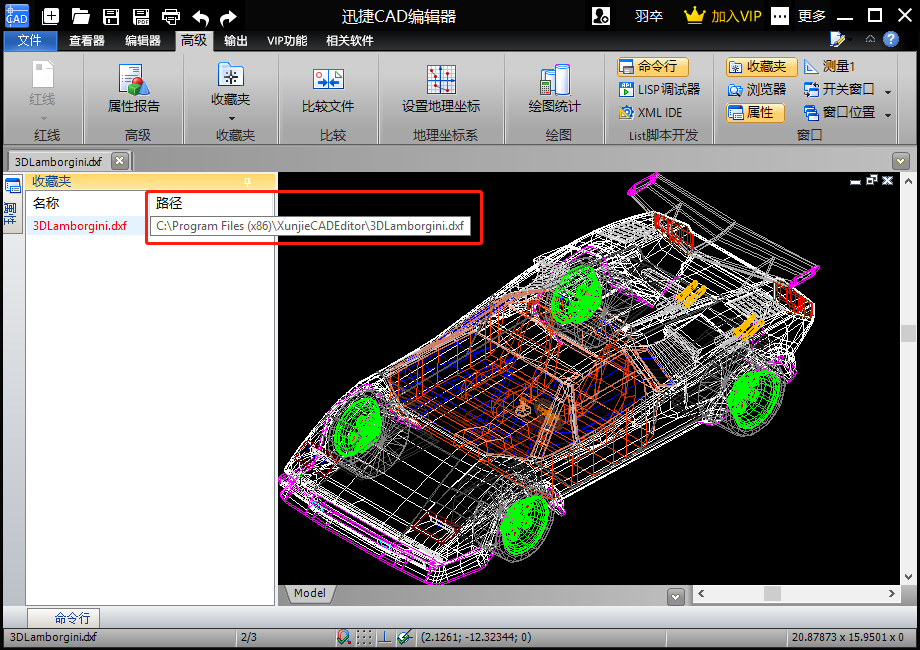Collapse the ribbon with the chevron icon
The width and height of the screenshot is (920, 650).
[x=870, y=39]
